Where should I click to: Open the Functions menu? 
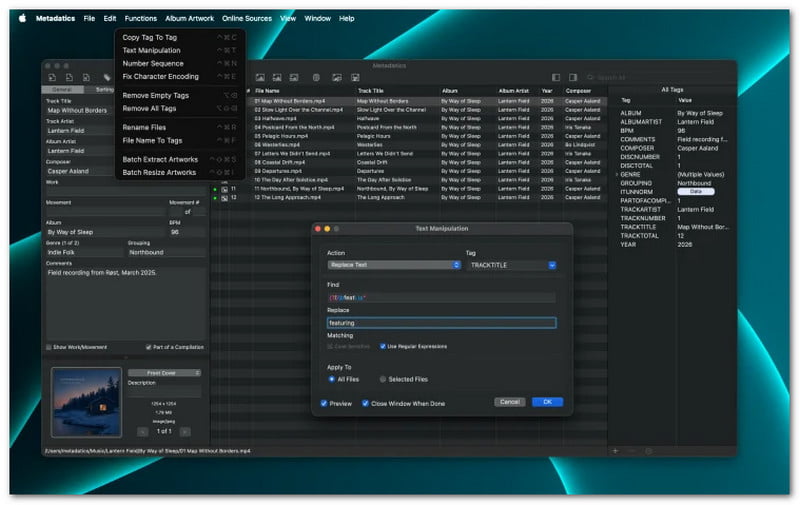pos(141,18)
